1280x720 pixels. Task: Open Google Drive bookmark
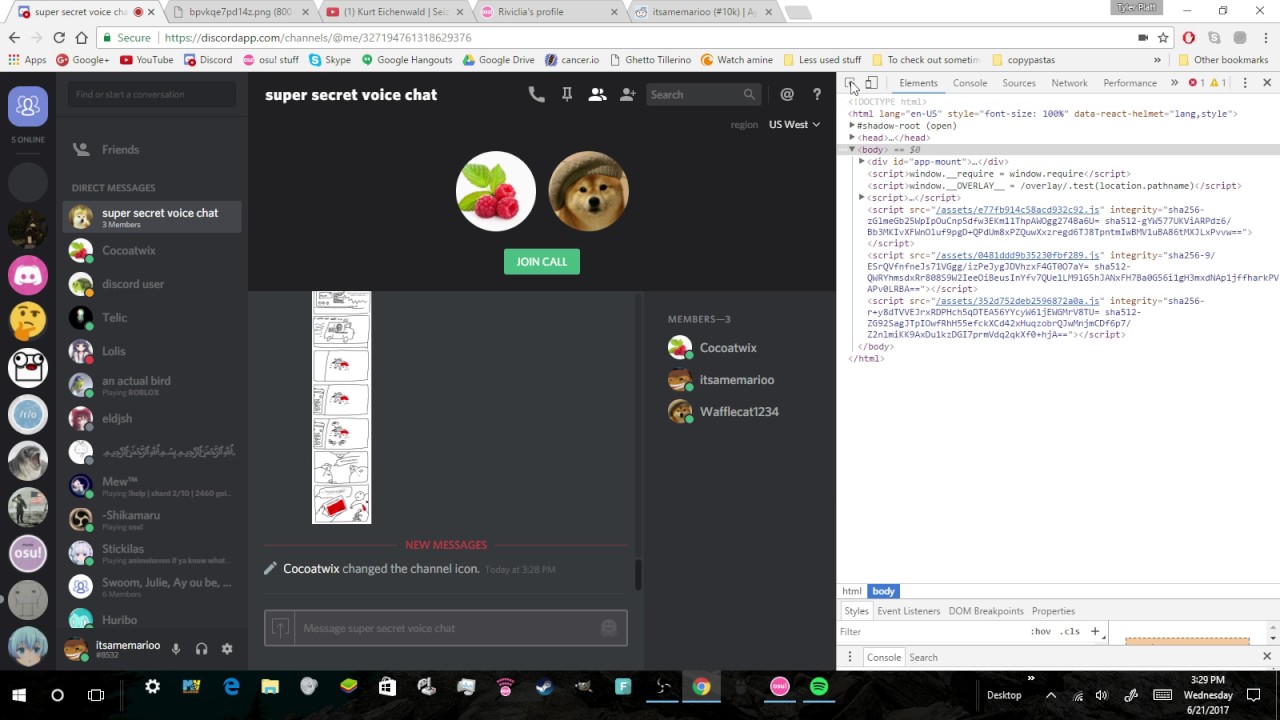pos(498,60)
